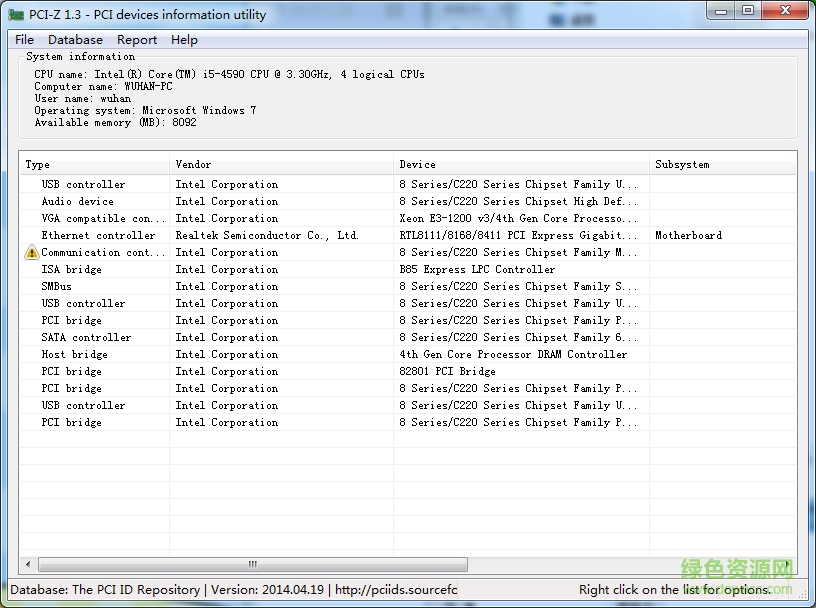This screenshot has height=608, width=816.
Task: Click the User name: wuhan line
Action: point(83,98)
